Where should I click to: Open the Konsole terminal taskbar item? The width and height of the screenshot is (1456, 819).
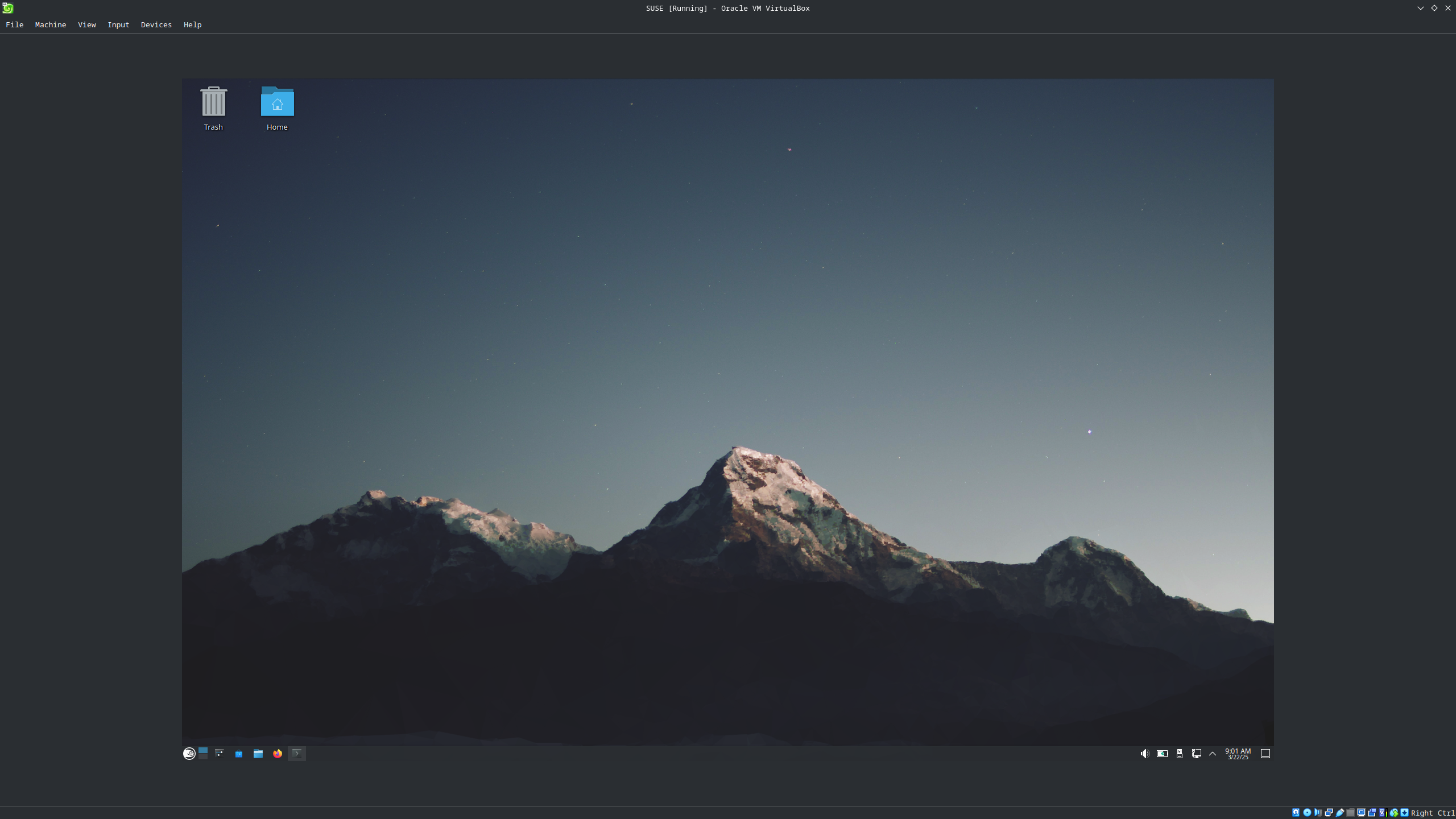[x=297, y=754]
